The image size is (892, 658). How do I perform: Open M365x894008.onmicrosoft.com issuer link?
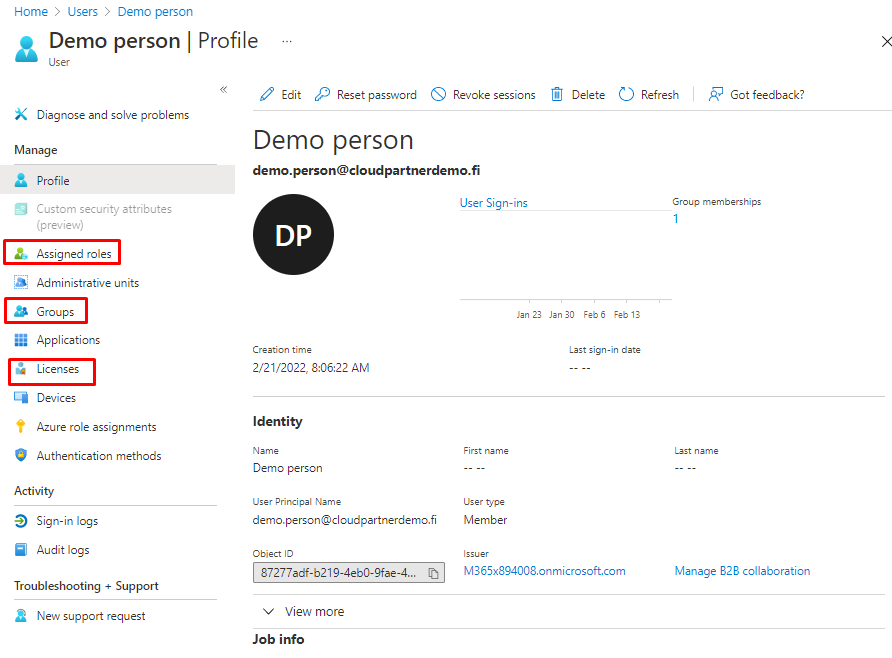[544, 571]
